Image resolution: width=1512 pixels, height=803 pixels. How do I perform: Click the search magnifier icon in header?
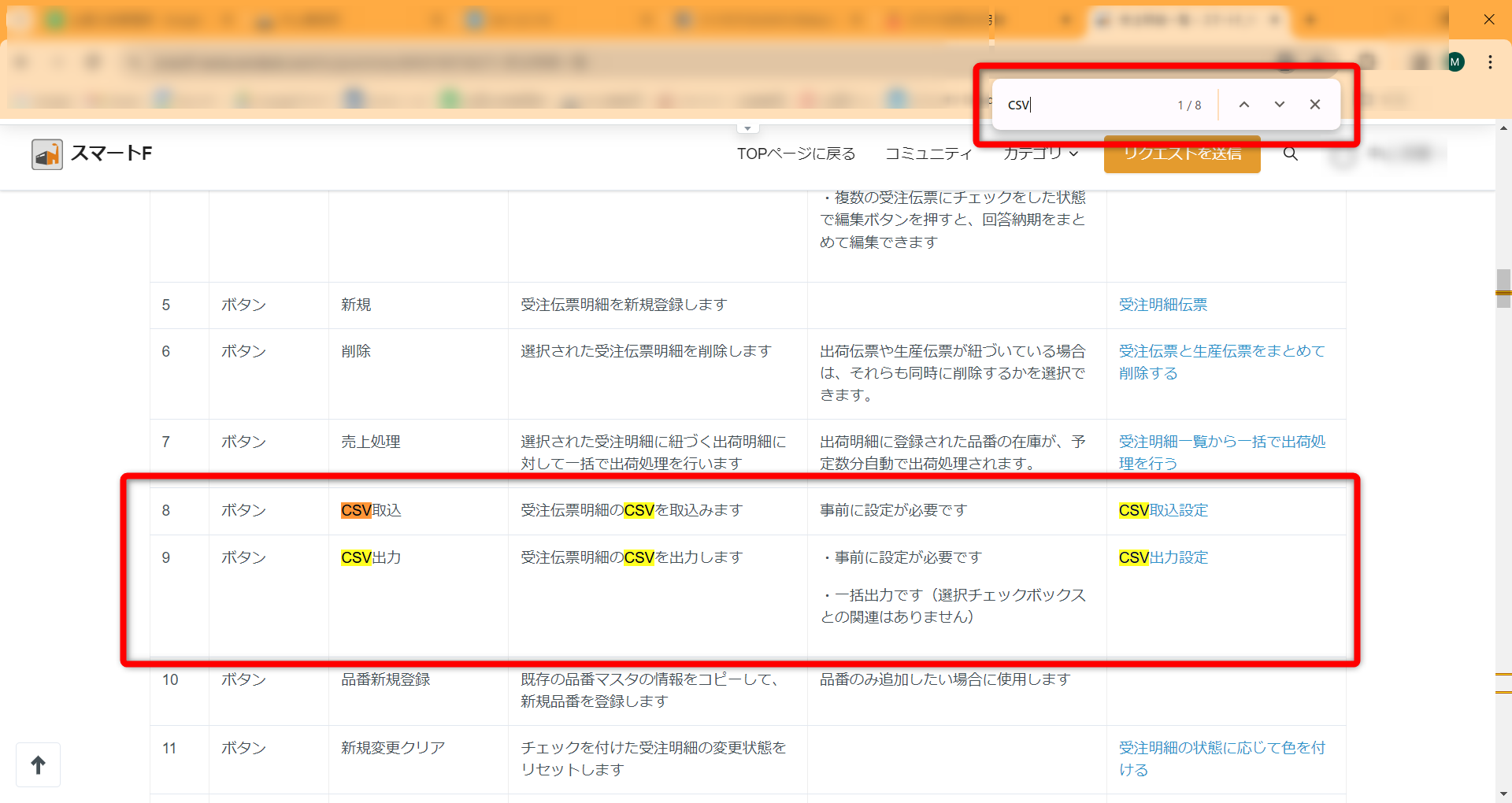tap(1290, 154)
